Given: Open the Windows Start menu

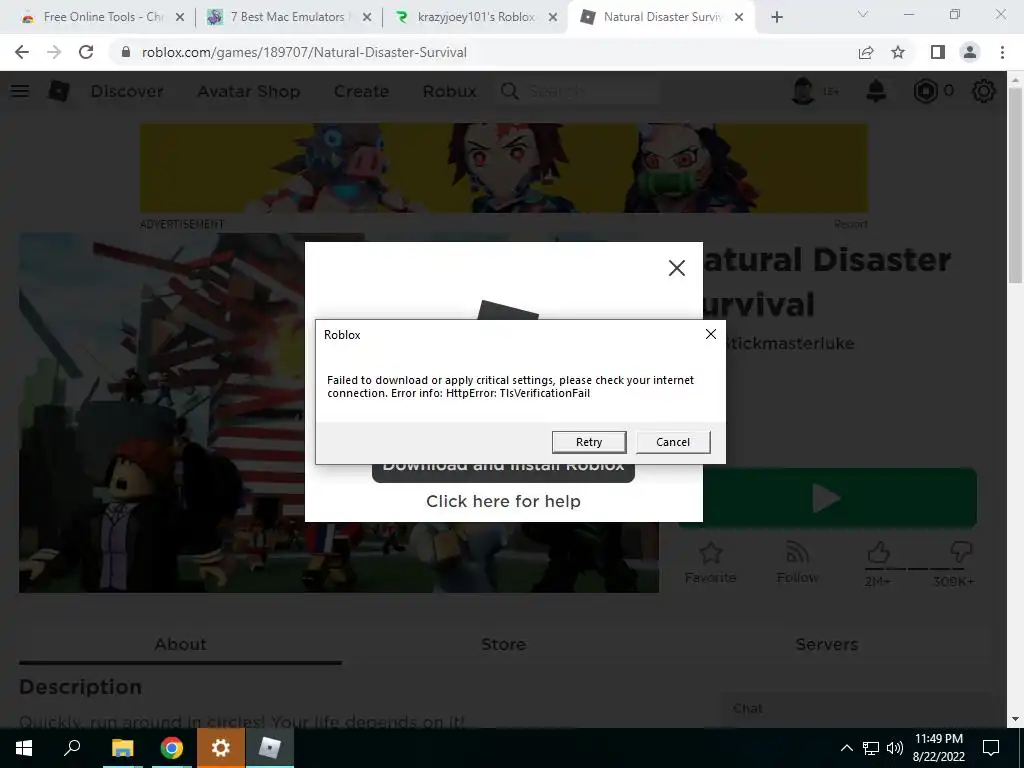Looking at the screenshot, I should tap(24, 748).
